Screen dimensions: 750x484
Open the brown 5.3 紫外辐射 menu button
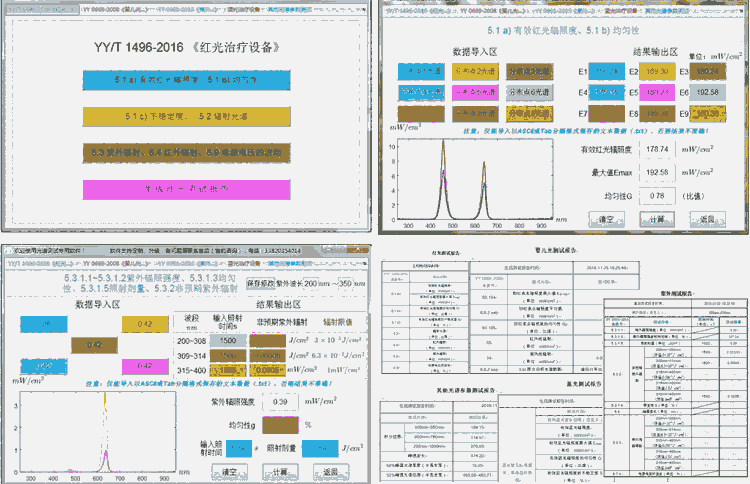187,152
